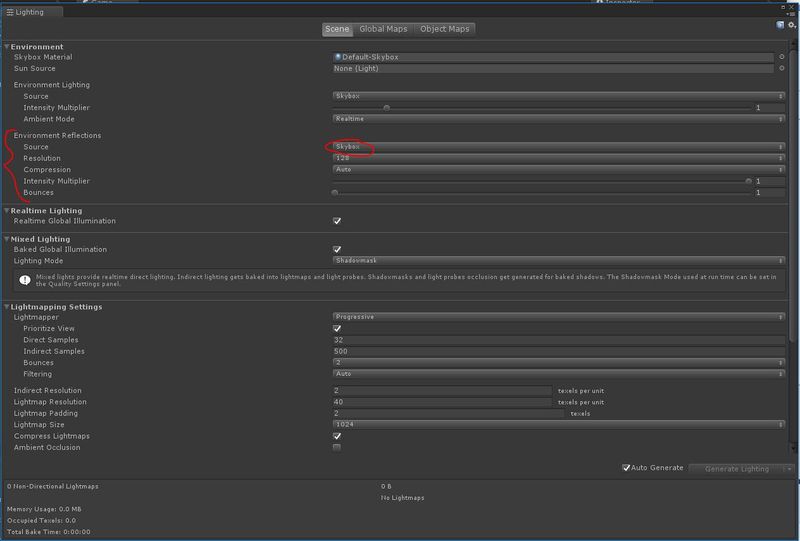Click the Generate Lighting button
The width and height of the screenshot is (800, 541).
pyautogui.click(x=736, y=469)
